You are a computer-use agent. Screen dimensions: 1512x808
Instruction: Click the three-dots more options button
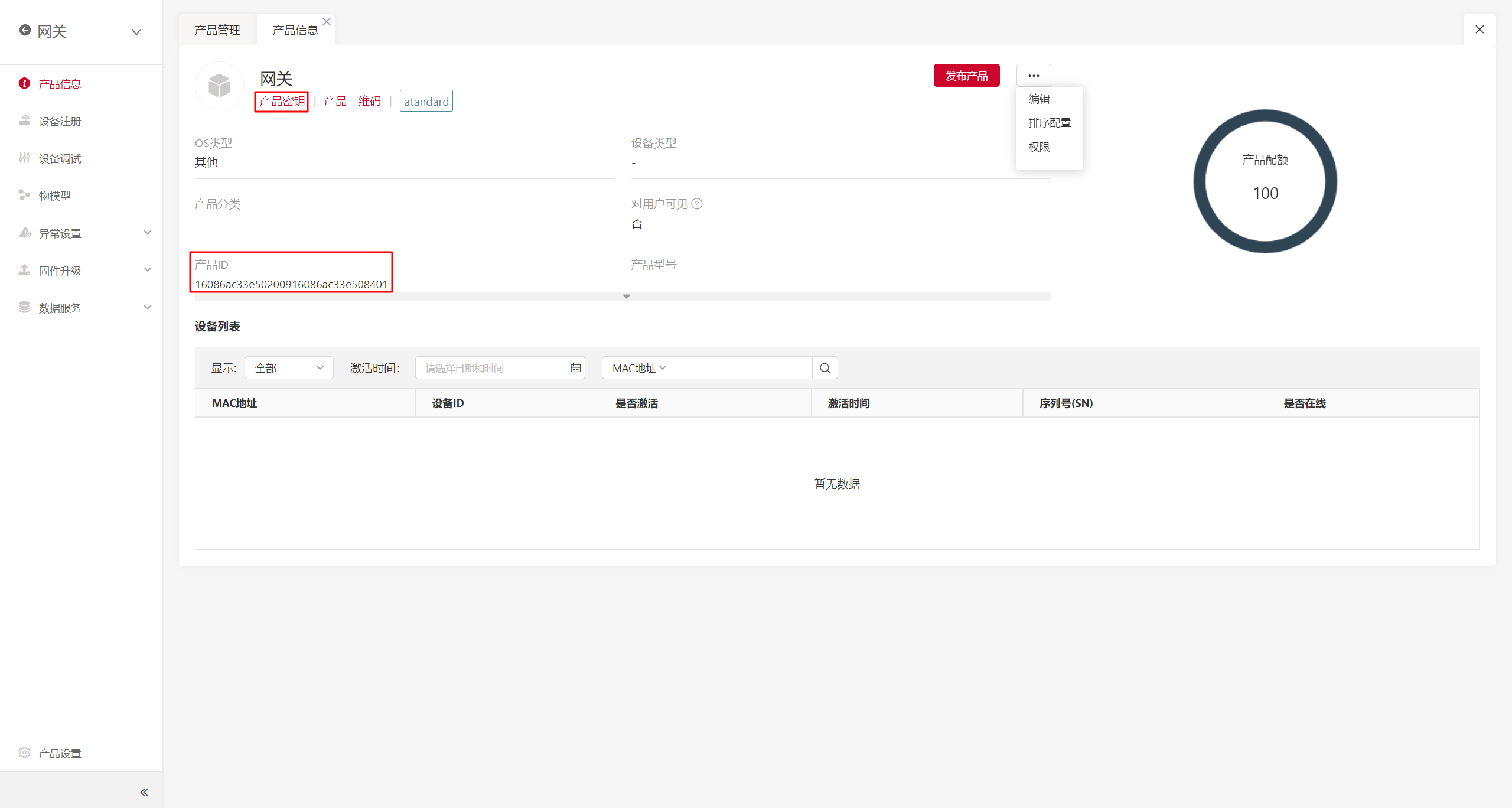pyautogui.click(x=1033, y=76)
